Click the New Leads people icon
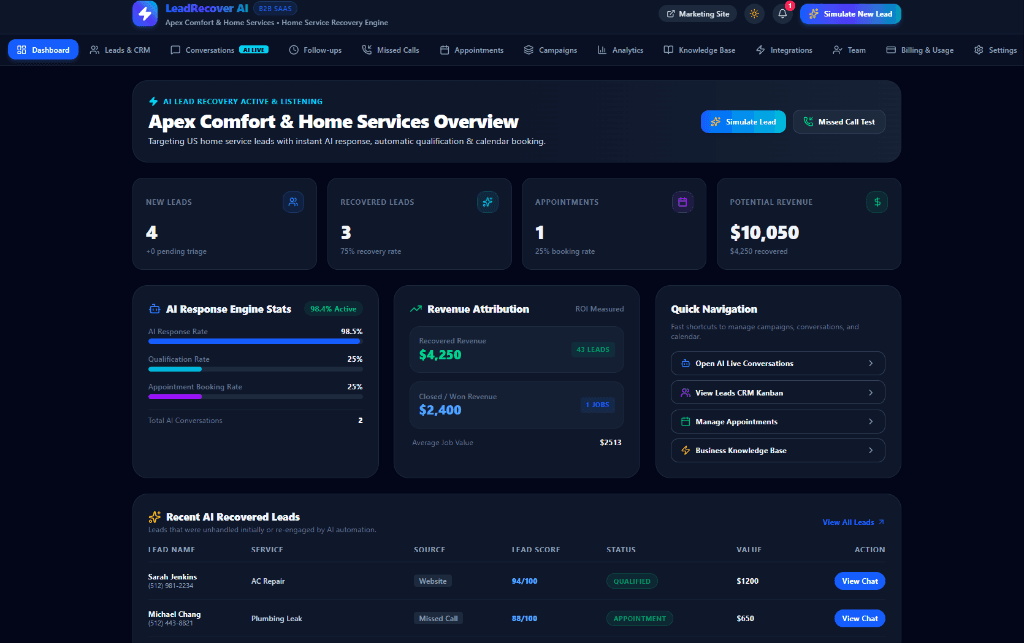 (x=293, y=202)
